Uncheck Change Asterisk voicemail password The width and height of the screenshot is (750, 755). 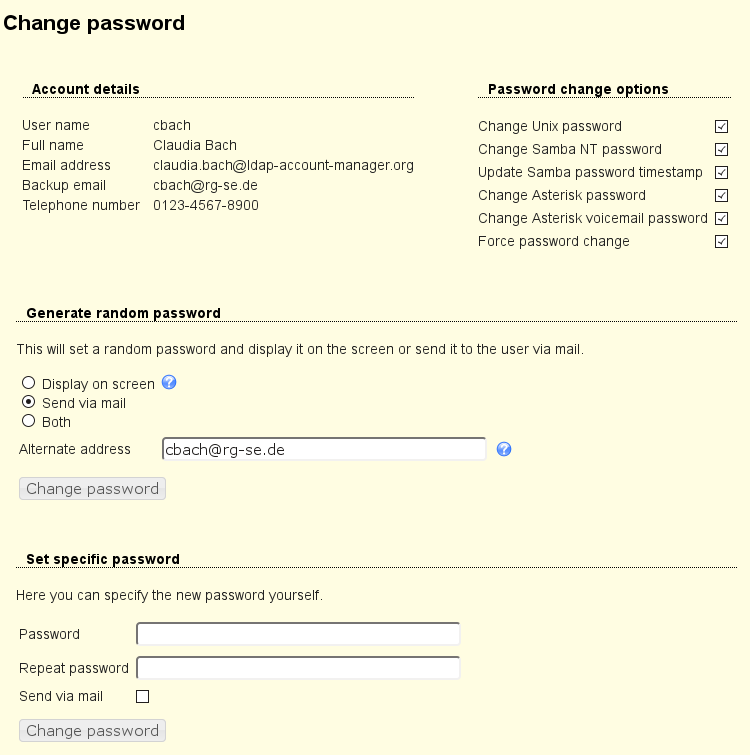pos(721,218)
